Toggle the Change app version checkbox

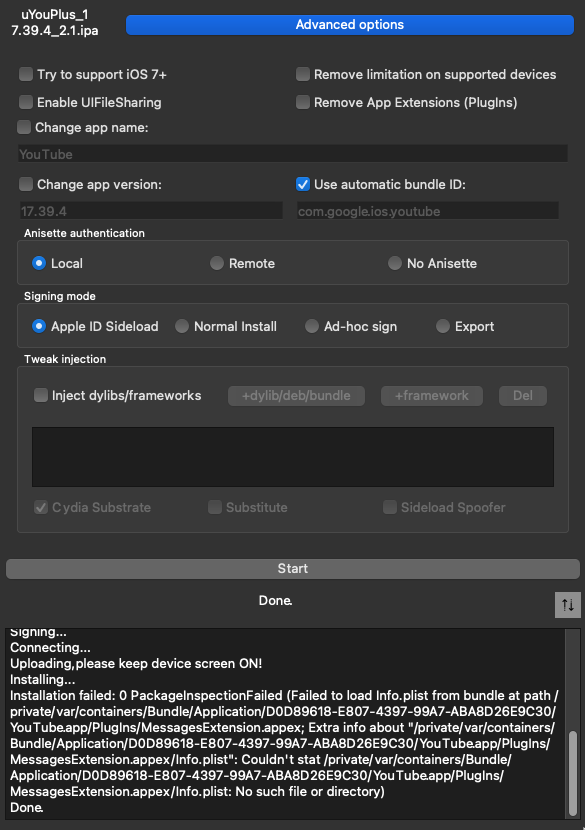point(26,184)
